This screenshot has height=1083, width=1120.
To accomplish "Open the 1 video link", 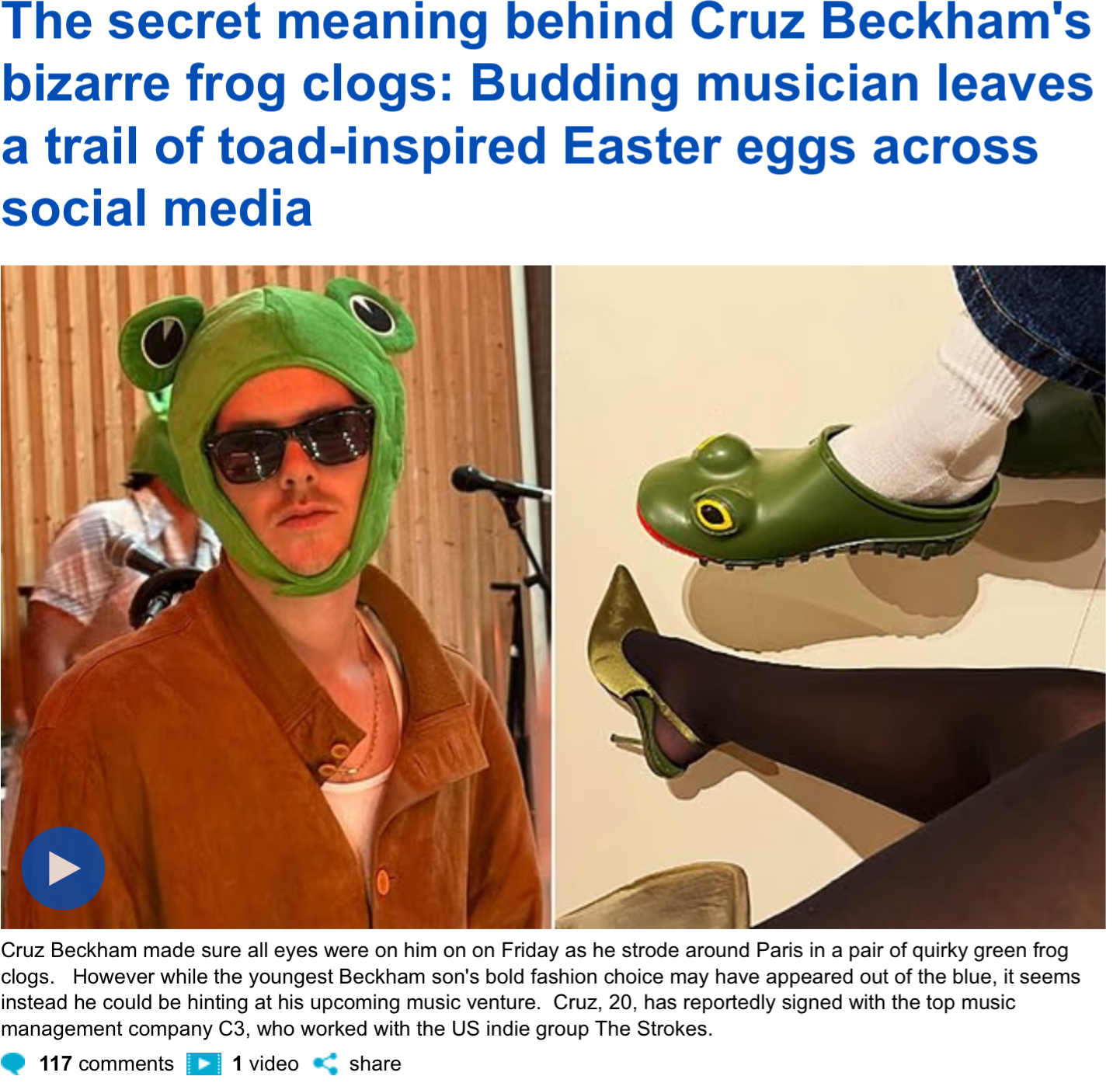I will (266, 1064).
